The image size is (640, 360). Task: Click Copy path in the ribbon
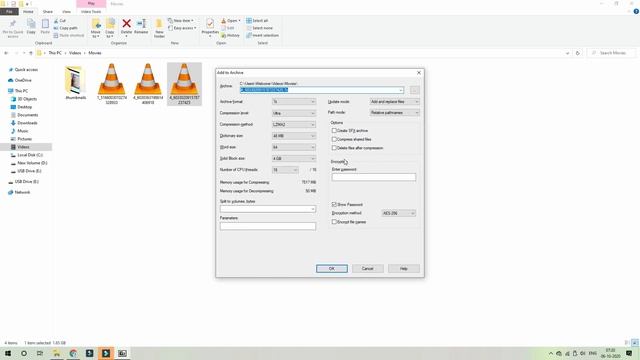pos(65,28)
